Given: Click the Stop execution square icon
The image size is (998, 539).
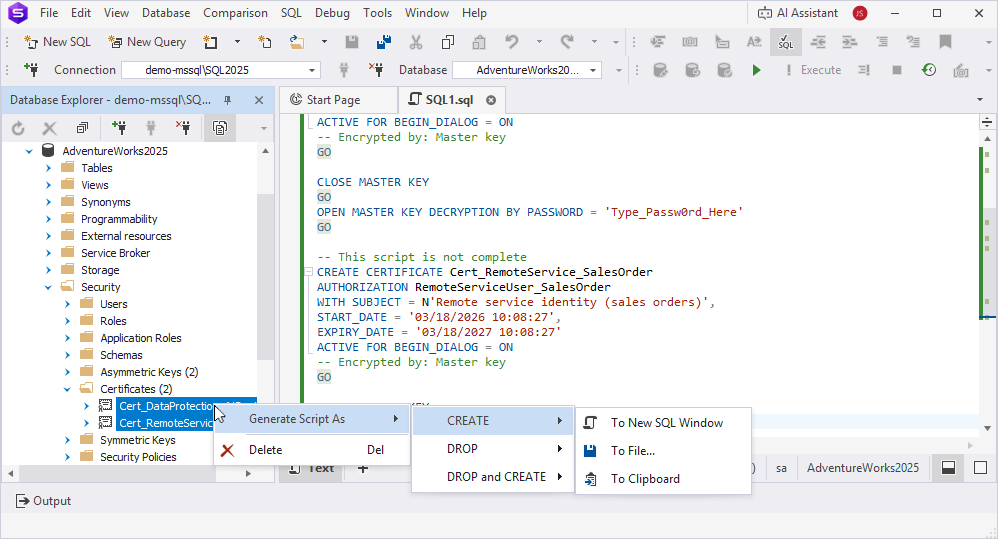Looking at the screenshot, I should click(897, 70).
